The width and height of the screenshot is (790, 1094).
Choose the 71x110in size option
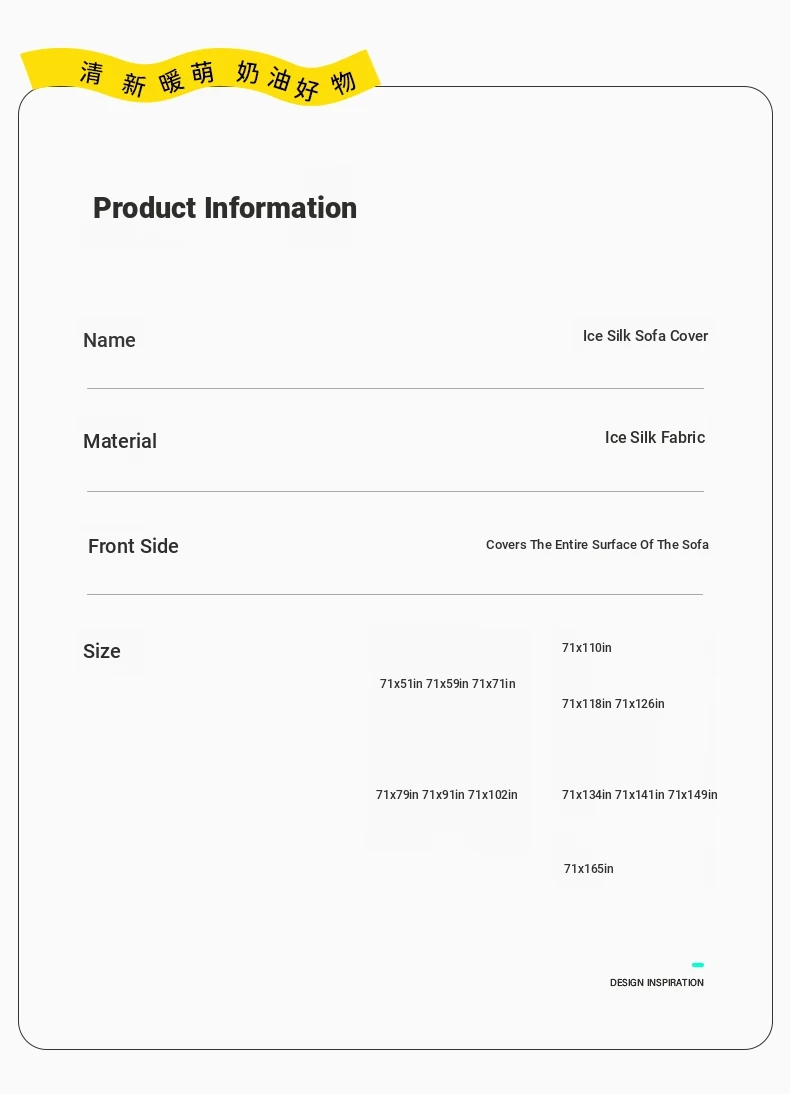pyautogui.click(x=586, y=647)
